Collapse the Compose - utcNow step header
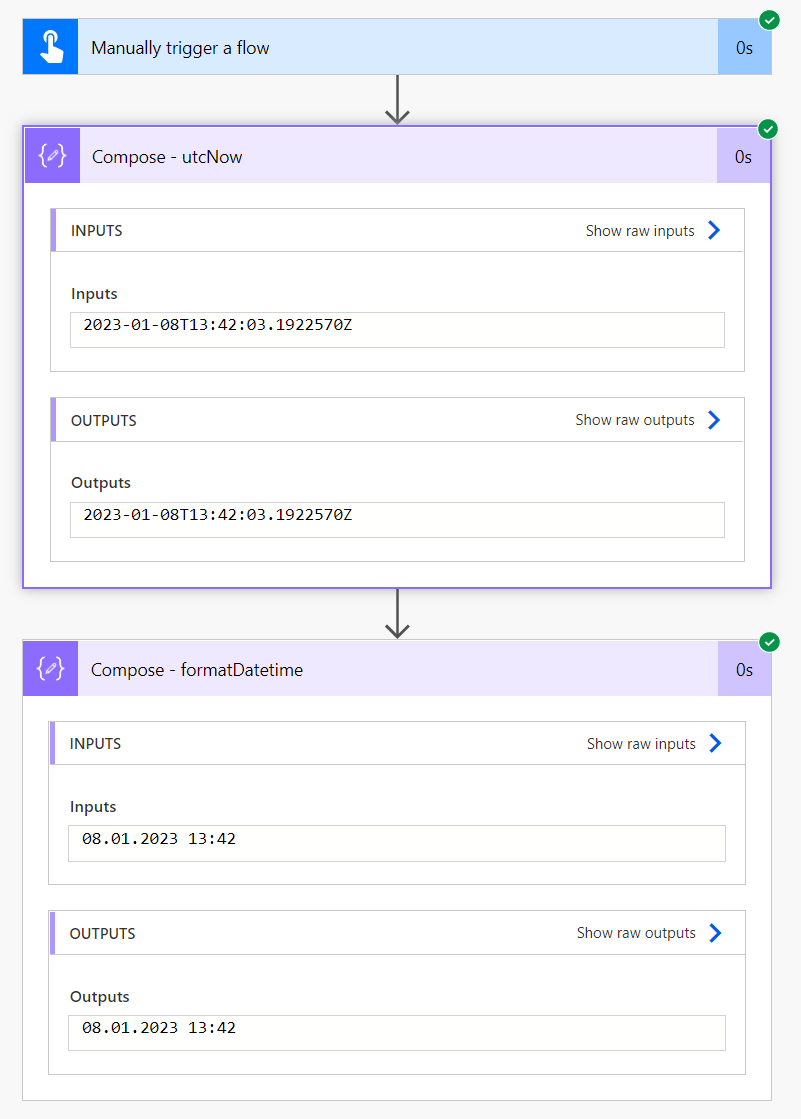 click(x=400, y=156)
